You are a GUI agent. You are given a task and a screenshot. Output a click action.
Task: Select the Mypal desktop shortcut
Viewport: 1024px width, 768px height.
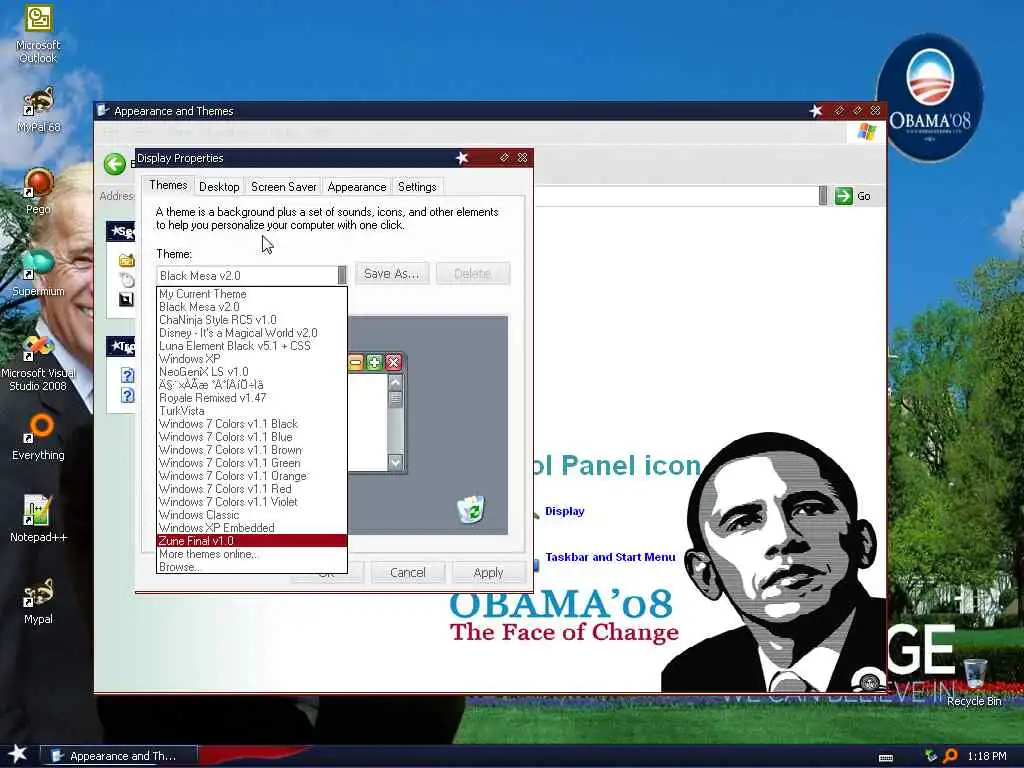click(x=38, y=601)
